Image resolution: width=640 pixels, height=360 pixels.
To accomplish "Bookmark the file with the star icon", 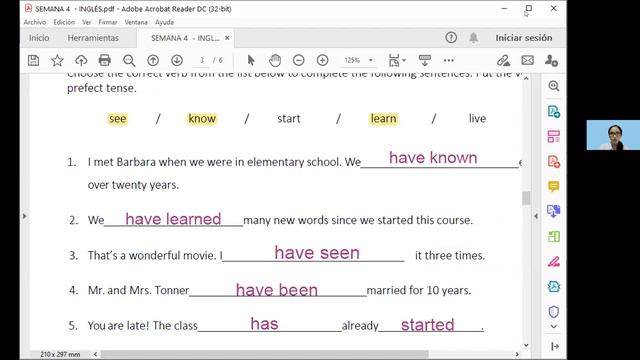I will (x=57, y=60).
